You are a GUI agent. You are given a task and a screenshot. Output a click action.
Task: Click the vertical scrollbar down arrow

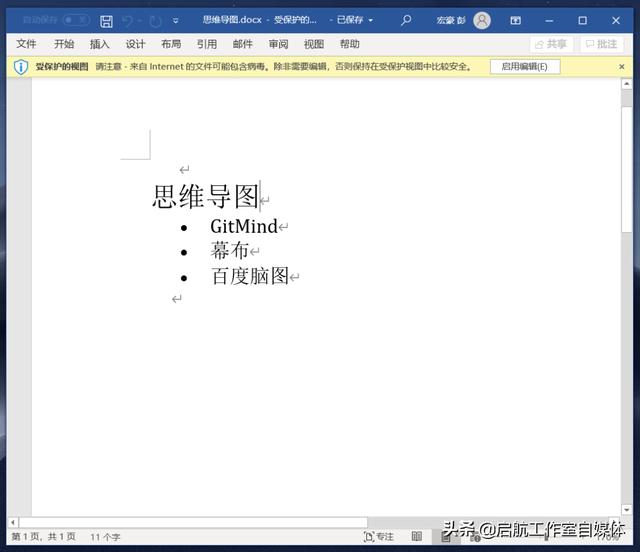[x=627, y=510]
